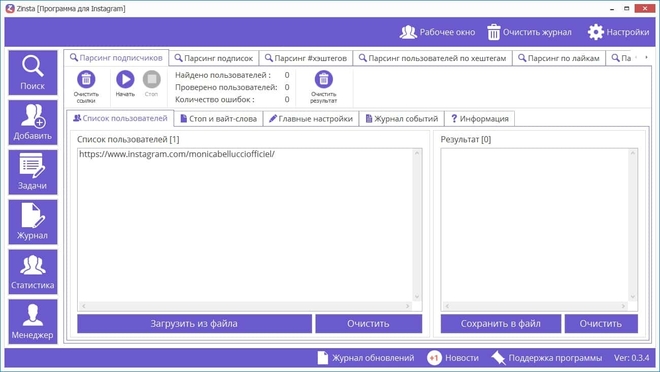Select the Стоп и вайт-слова sub-tab
This screenshot has height=372, width=660.
tap(218, 119)
